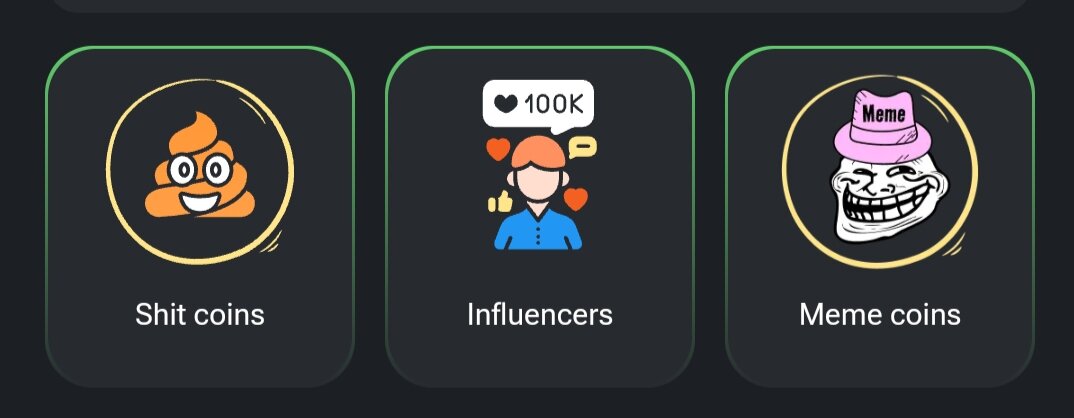Tap the heart left of influencer's head
Screen dimensions: 1074x418
499,148
